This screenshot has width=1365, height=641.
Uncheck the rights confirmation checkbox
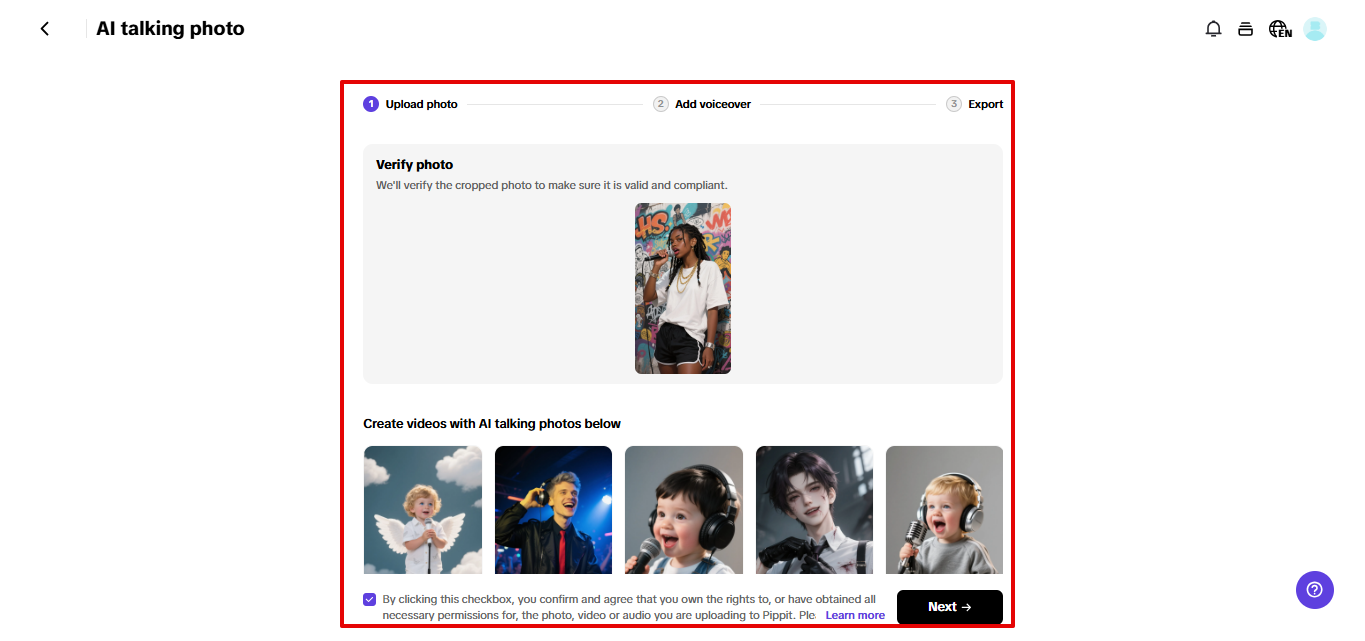click(370, 600)
